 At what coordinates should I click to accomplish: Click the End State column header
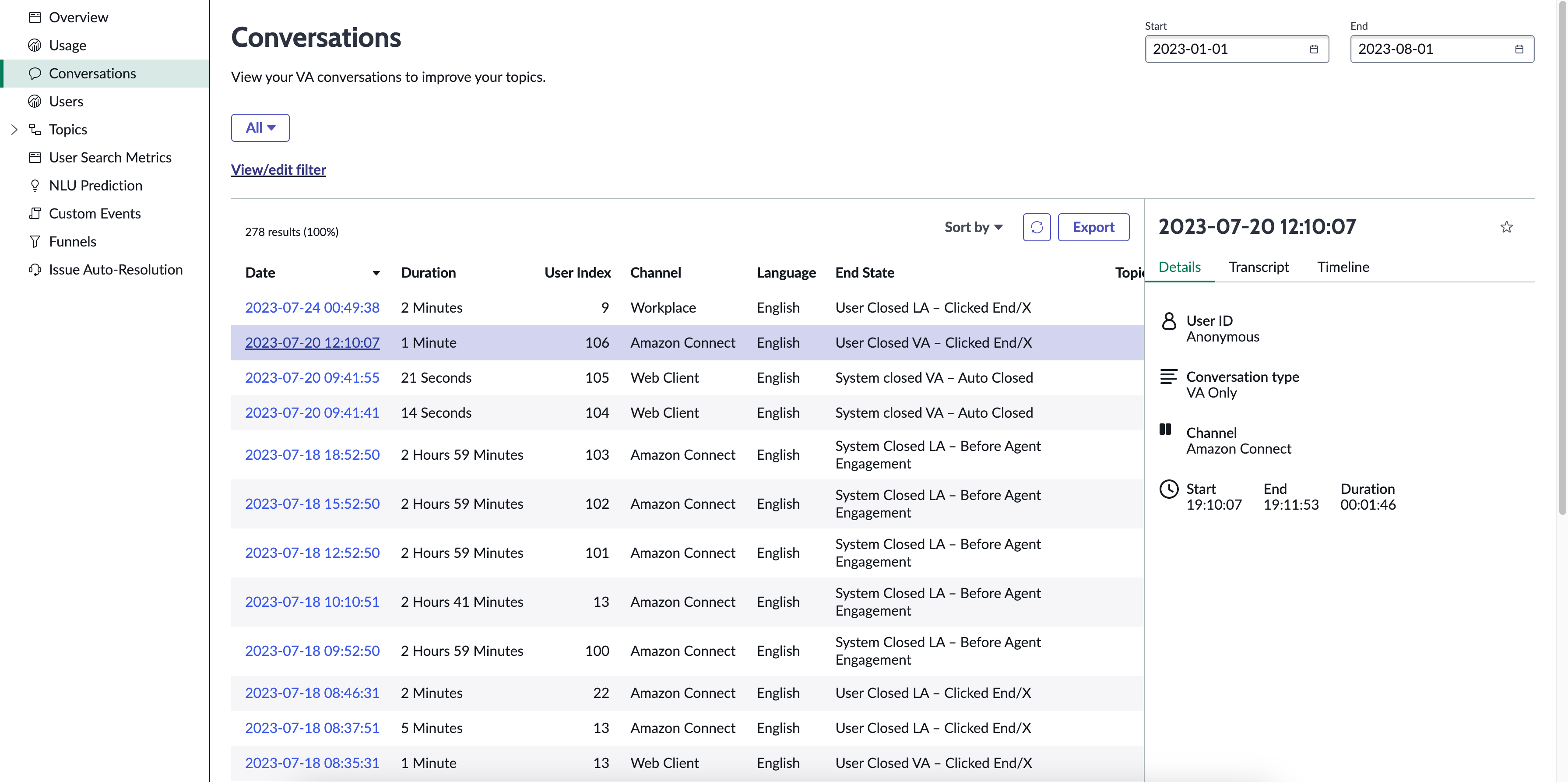click(865, 273)
